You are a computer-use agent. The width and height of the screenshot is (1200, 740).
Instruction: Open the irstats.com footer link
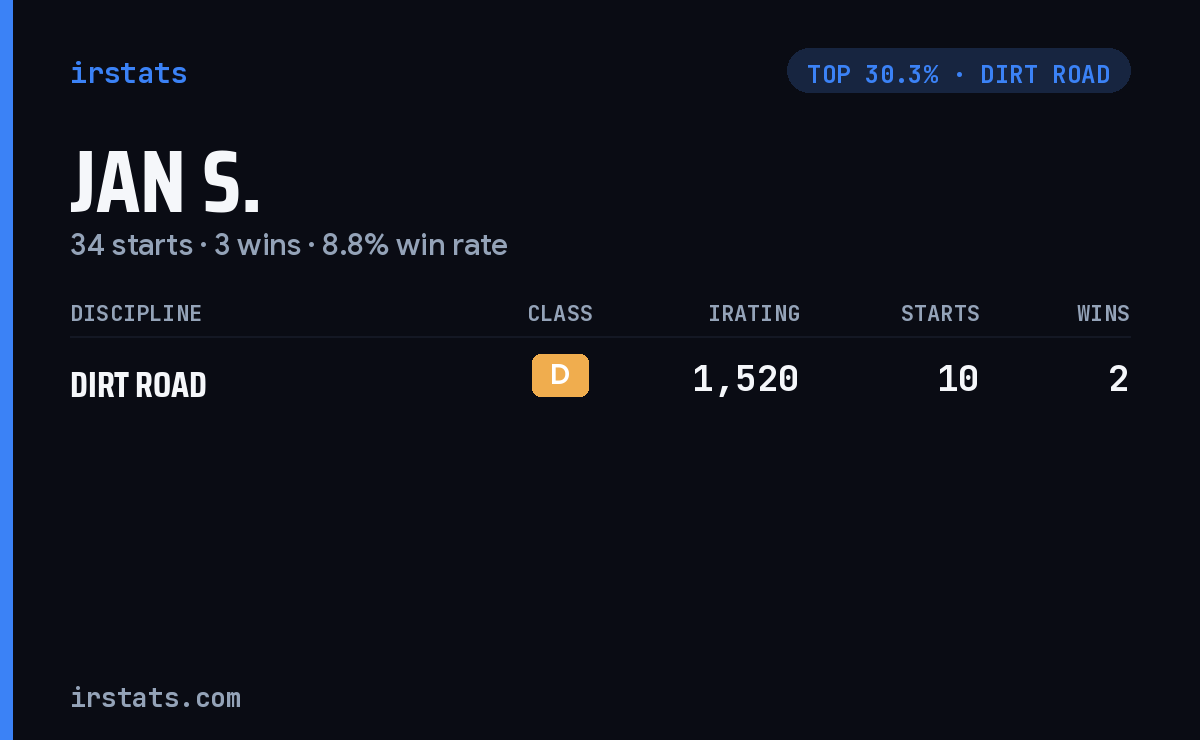tap(155, 698)
